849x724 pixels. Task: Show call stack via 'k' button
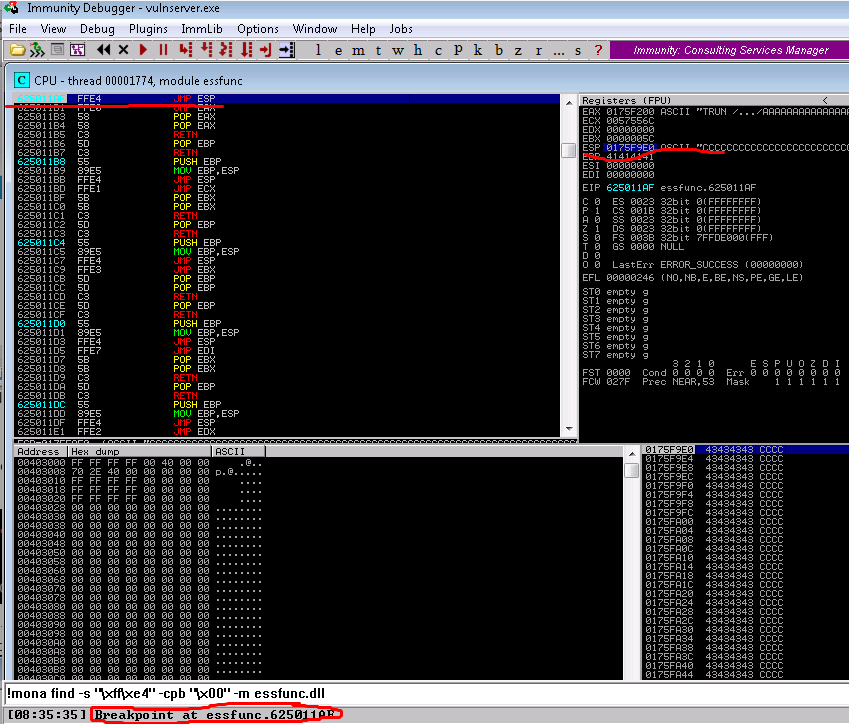click(x=478, y=50)
